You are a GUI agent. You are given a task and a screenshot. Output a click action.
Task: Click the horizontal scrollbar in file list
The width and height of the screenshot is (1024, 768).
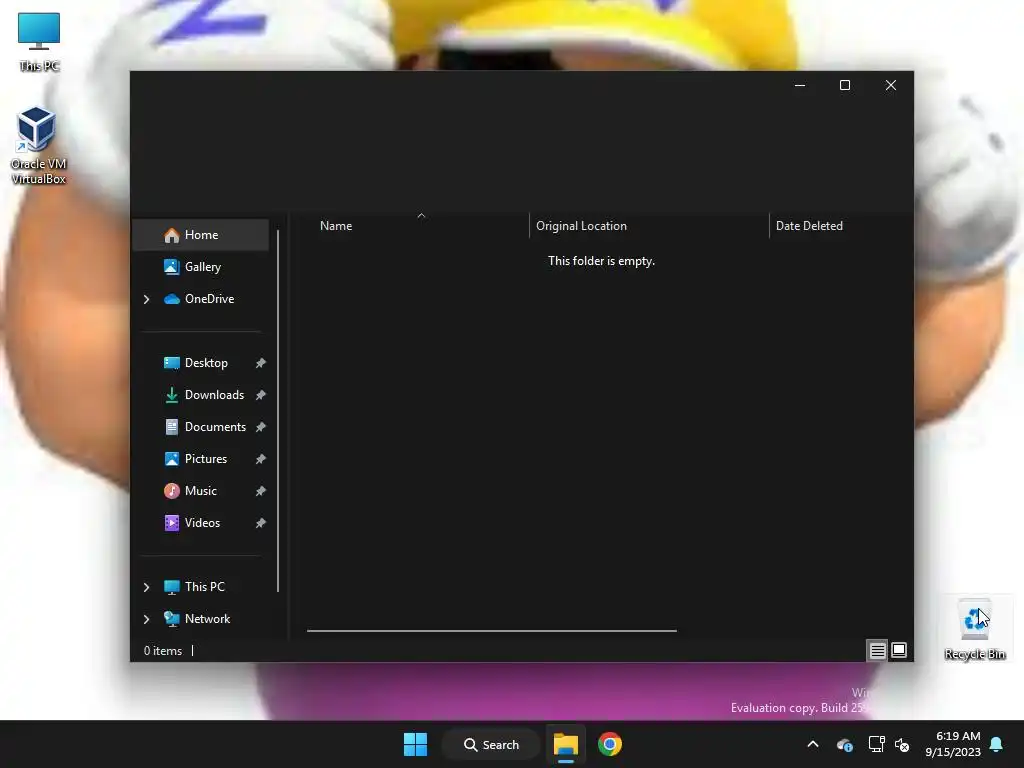coord(492,631)
